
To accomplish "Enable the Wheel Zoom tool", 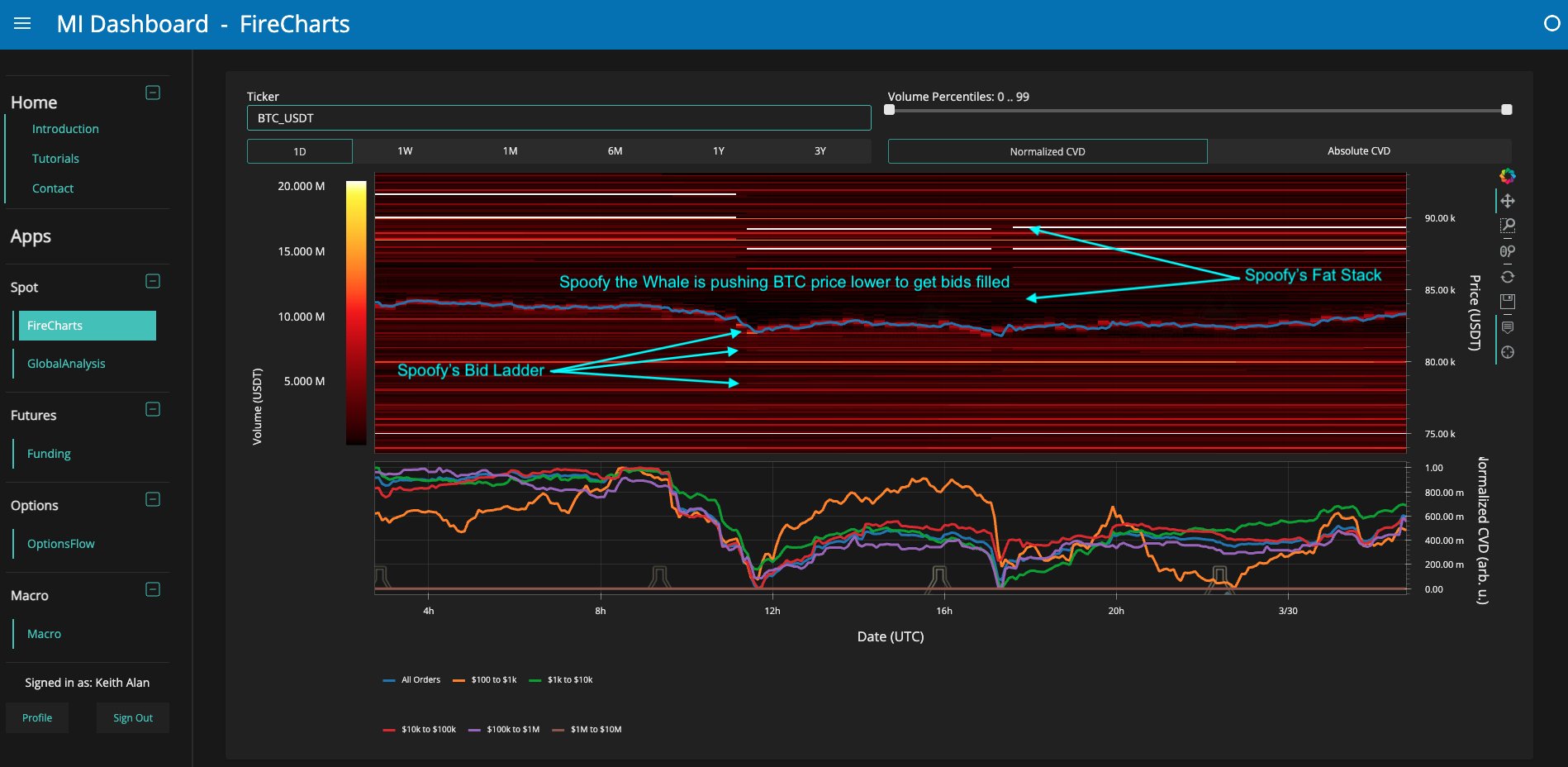I will pyautogui.click(x=1507, y=251).
